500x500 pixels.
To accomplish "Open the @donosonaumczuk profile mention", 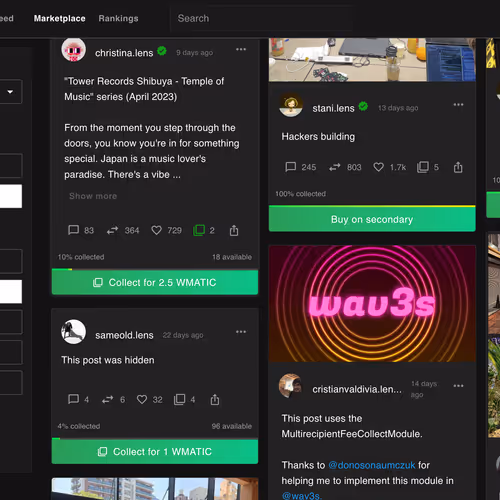I will [x=372, y=465].
